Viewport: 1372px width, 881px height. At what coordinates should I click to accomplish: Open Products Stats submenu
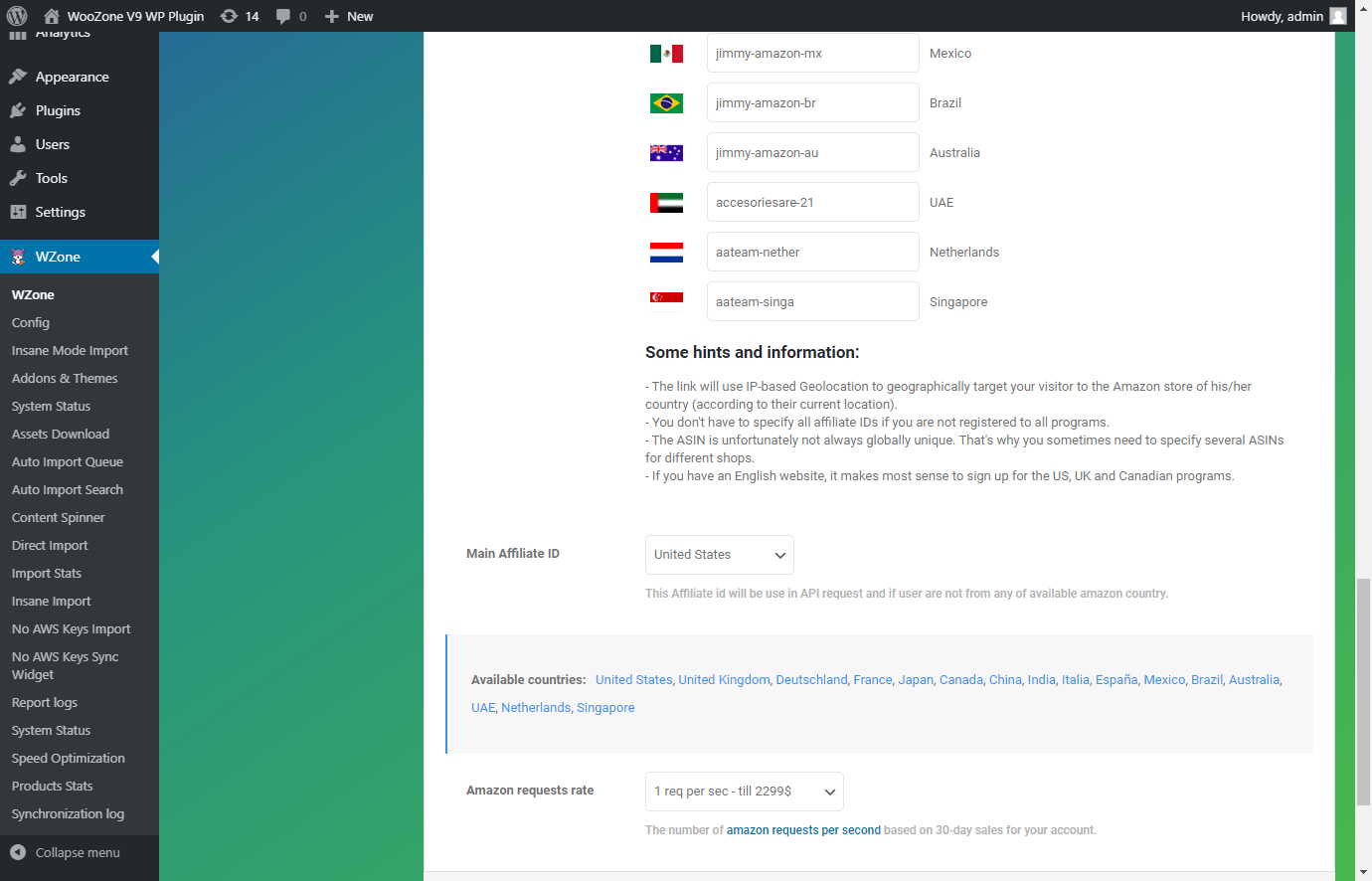pos(52,786)
